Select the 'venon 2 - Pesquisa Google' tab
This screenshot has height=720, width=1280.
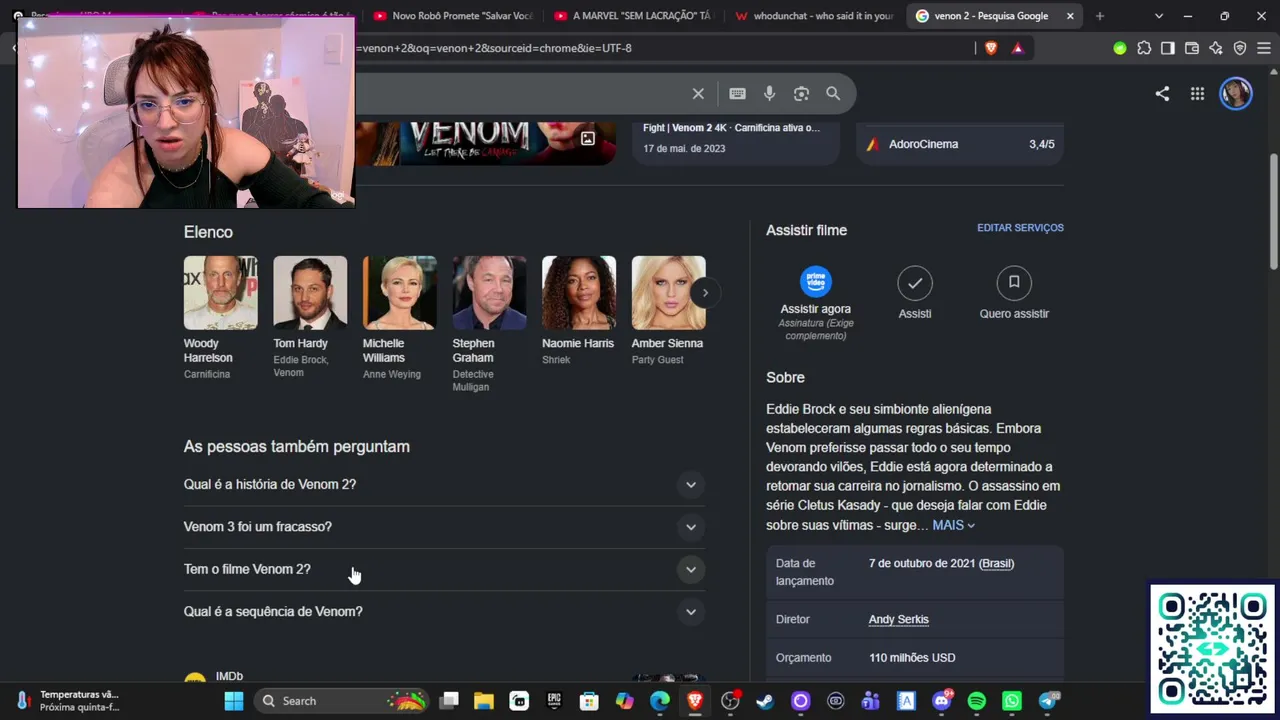pos(994,16)
